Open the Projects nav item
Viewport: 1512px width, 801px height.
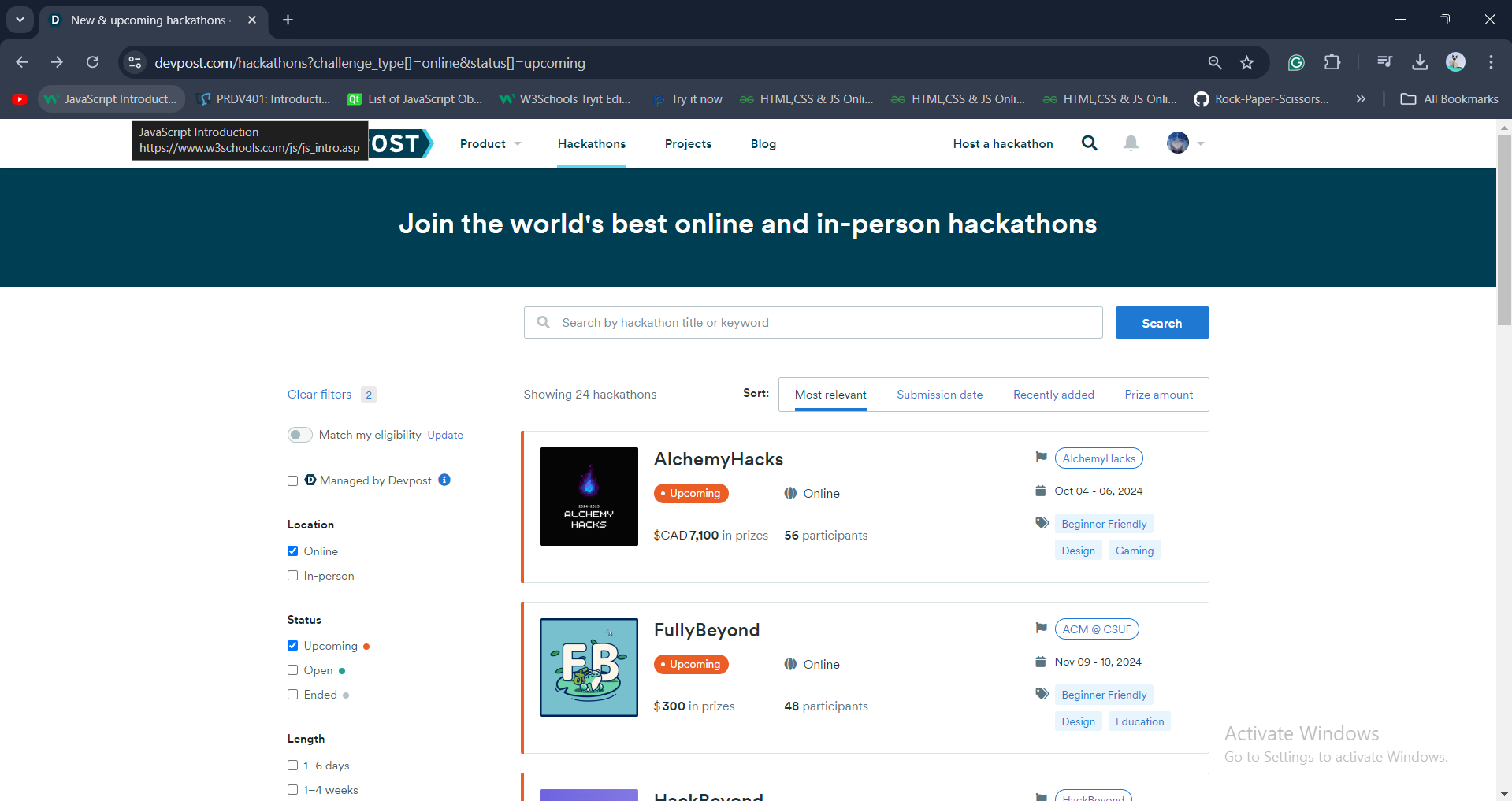[688, 143]
